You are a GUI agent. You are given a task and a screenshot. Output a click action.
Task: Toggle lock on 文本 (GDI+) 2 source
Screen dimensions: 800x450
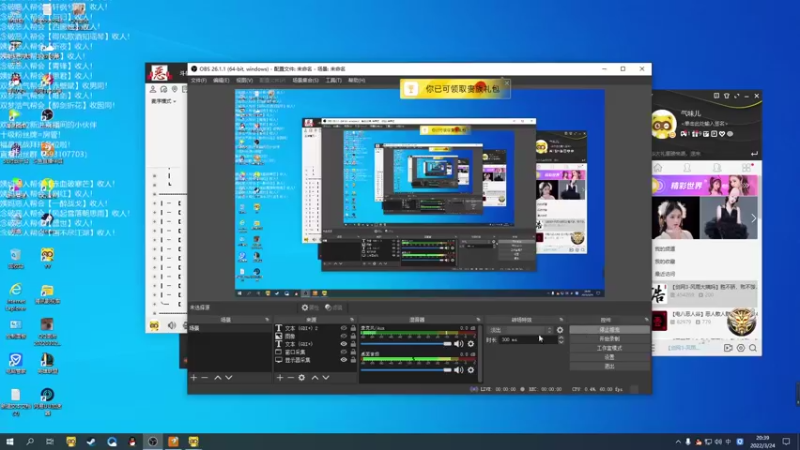coord(353,328)
